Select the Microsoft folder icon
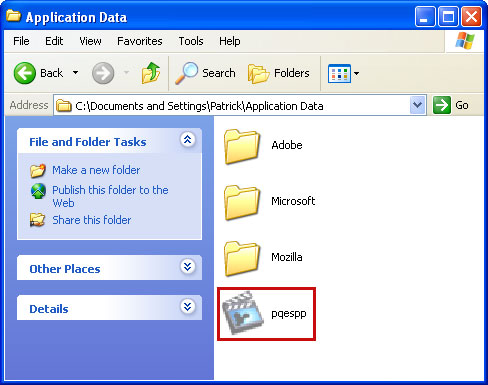Screen dimensions: 488x385 pyautogui.click(x=242, y=202)
